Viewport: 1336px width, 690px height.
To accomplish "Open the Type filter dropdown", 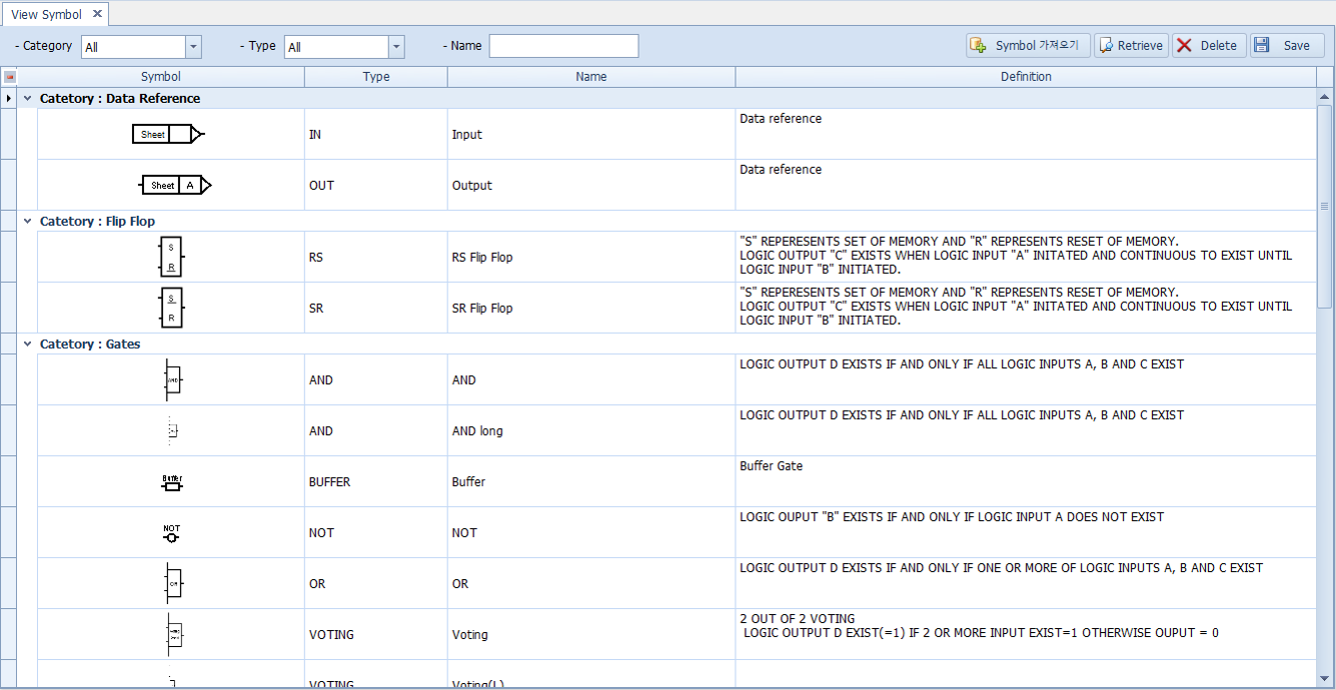I will (x=396, y=45).
